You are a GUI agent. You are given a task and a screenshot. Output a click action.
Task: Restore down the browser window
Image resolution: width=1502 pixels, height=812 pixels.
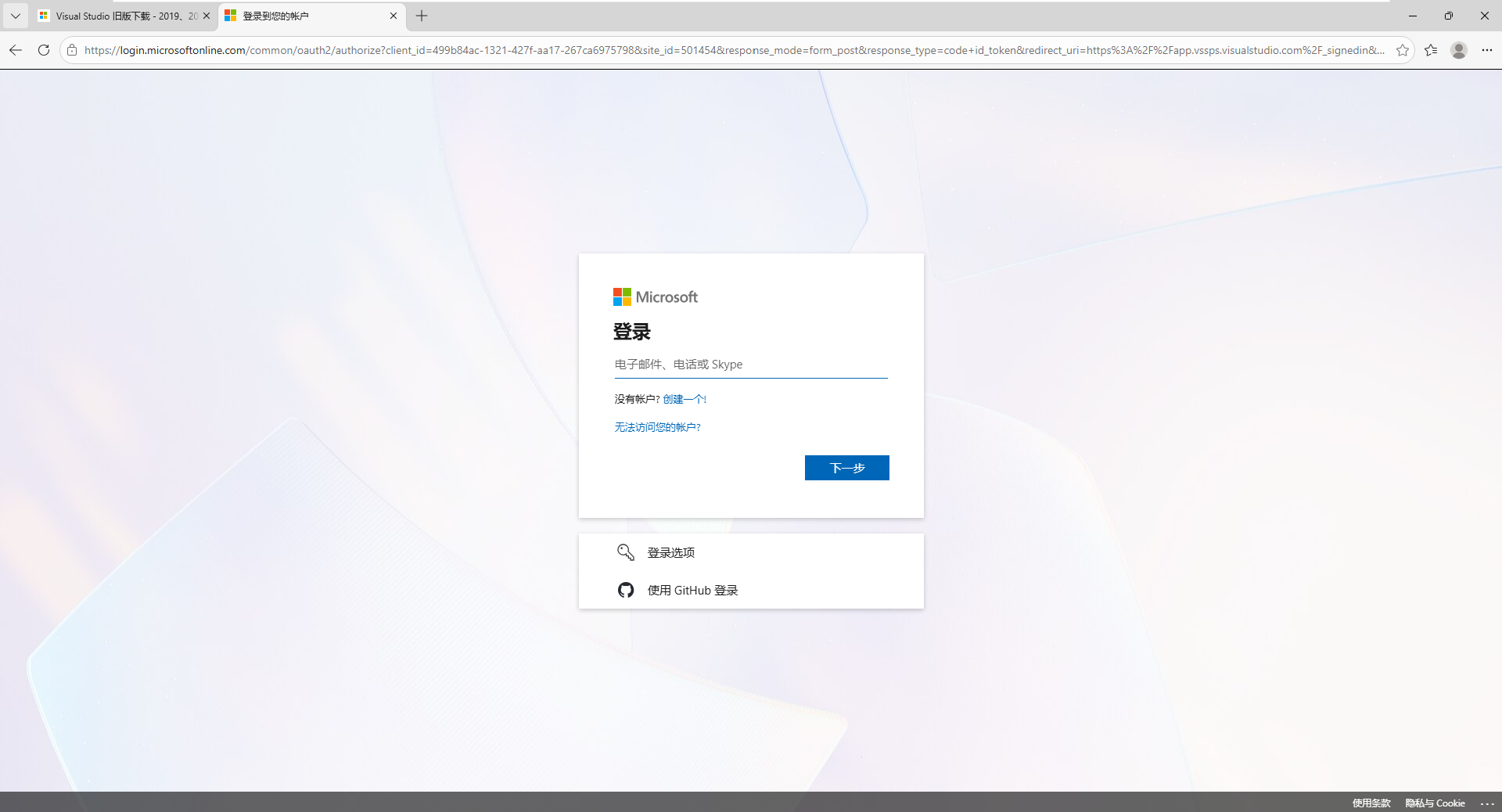1449,16
